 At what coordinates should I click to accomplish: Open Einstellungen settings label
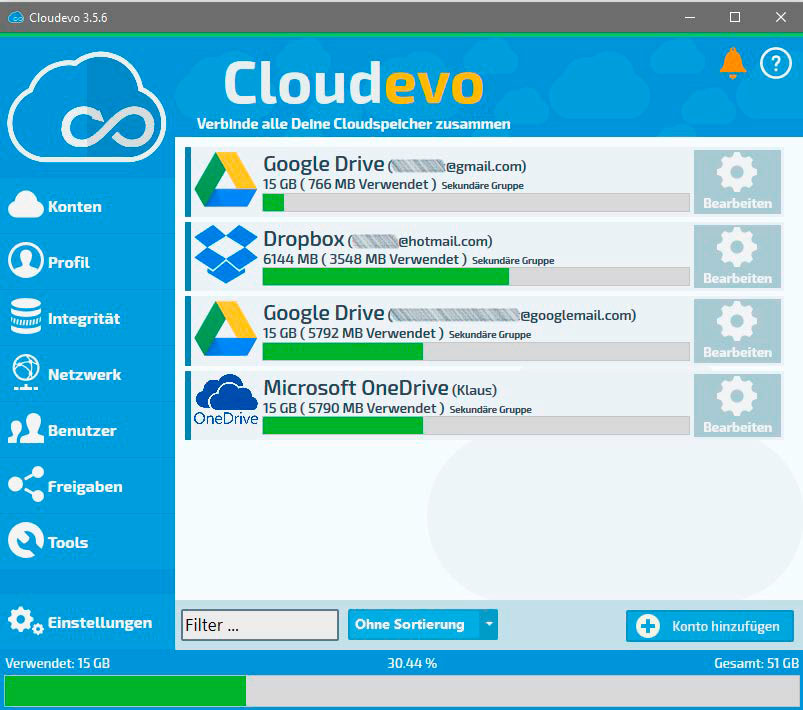100,623
